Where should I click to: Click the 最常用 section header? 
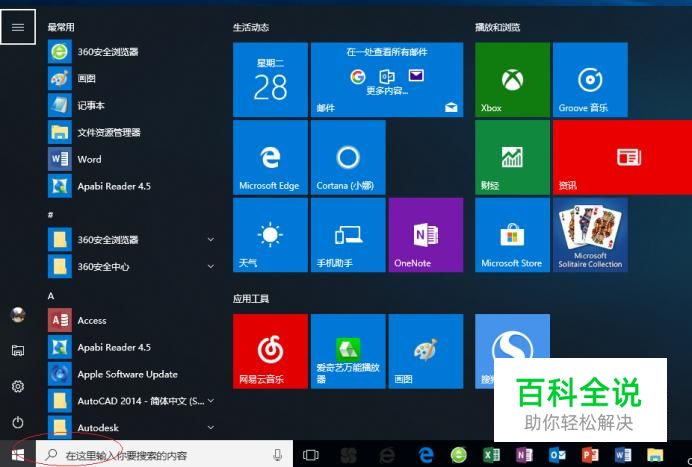(x=61, y=27)
